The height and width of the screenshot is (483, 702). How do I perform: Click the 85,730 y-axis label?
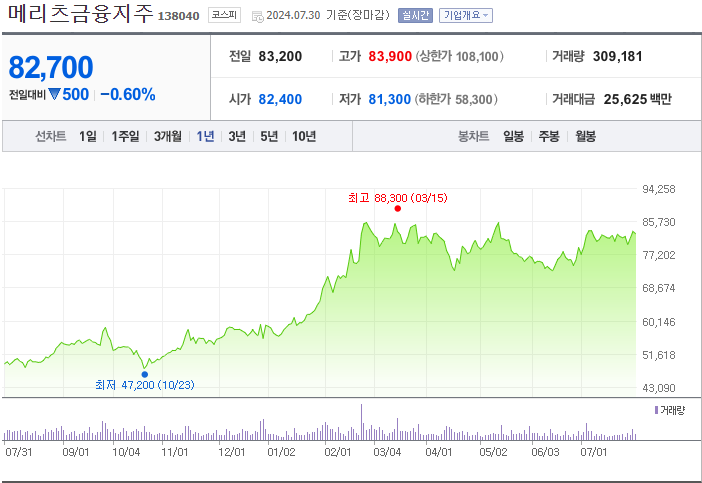[x=659, y=222]
